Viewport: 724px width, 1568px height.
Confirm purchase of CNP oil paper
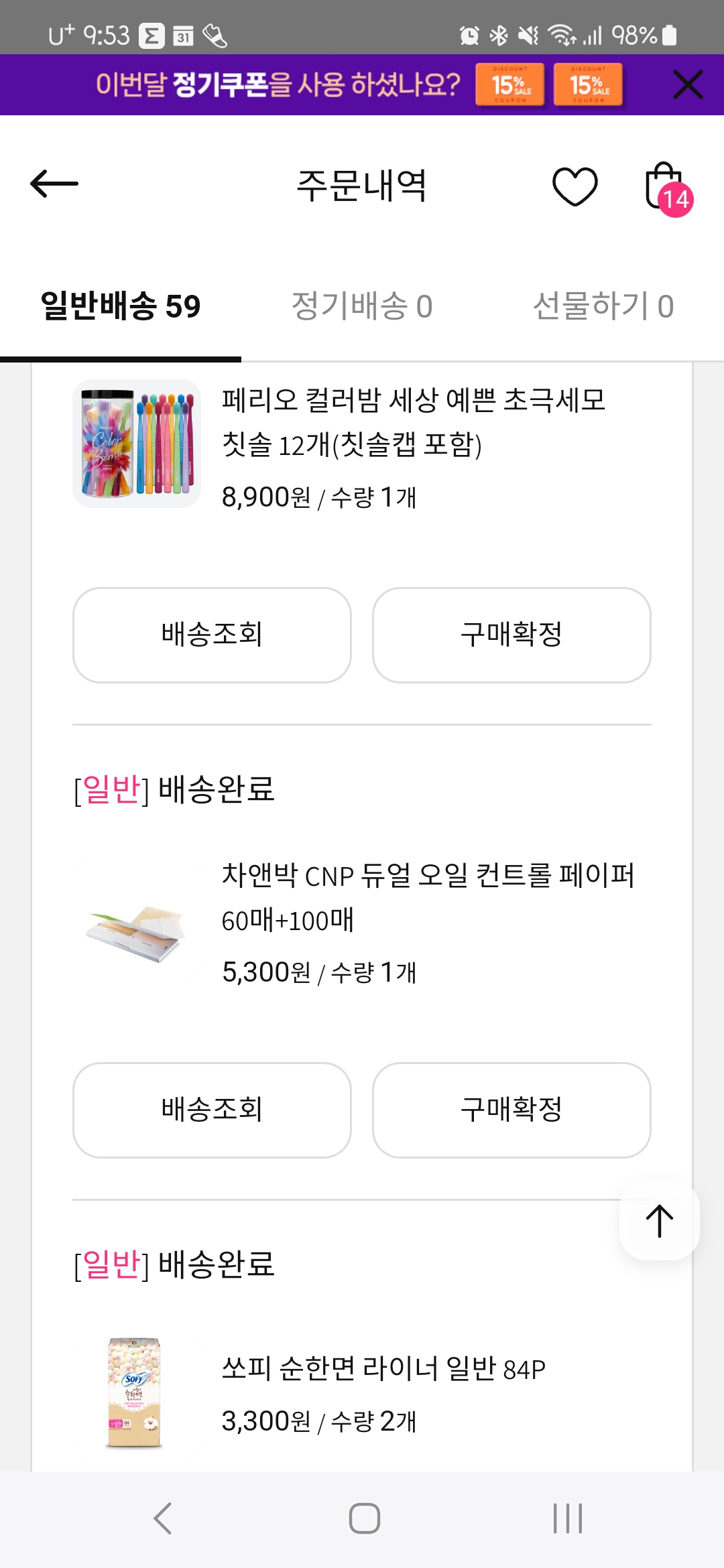511,1110
